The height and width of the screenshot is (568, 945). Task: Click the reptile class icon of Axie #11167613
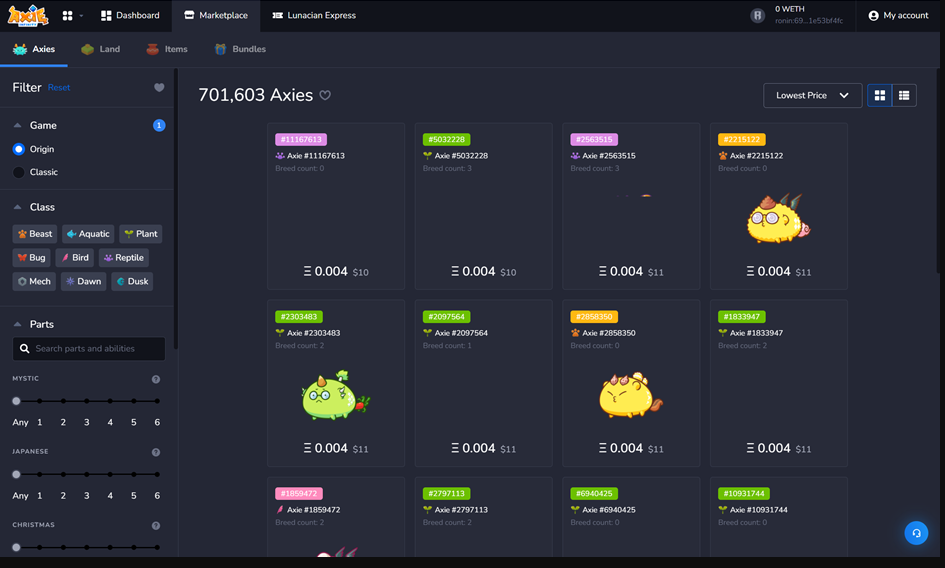(x=280, y=156)
